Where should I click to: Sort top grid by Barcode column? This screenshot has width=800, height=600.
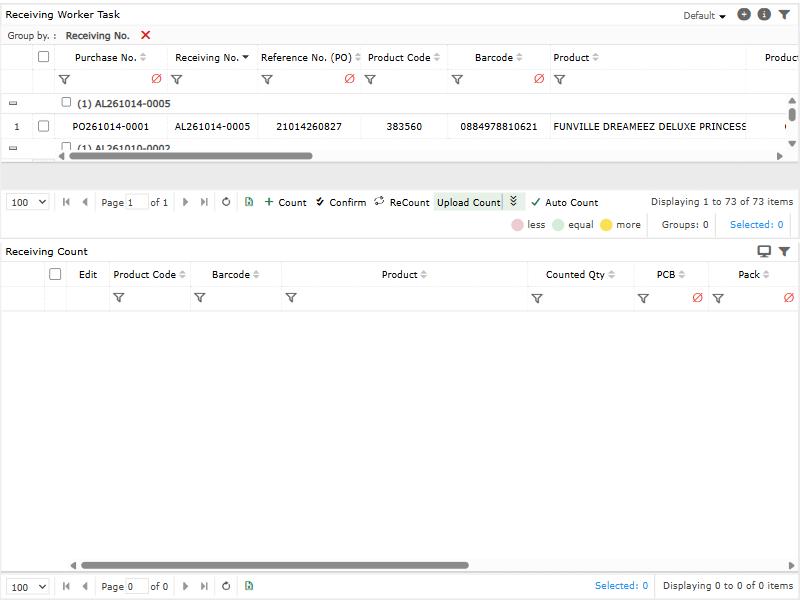click(498, 58)
